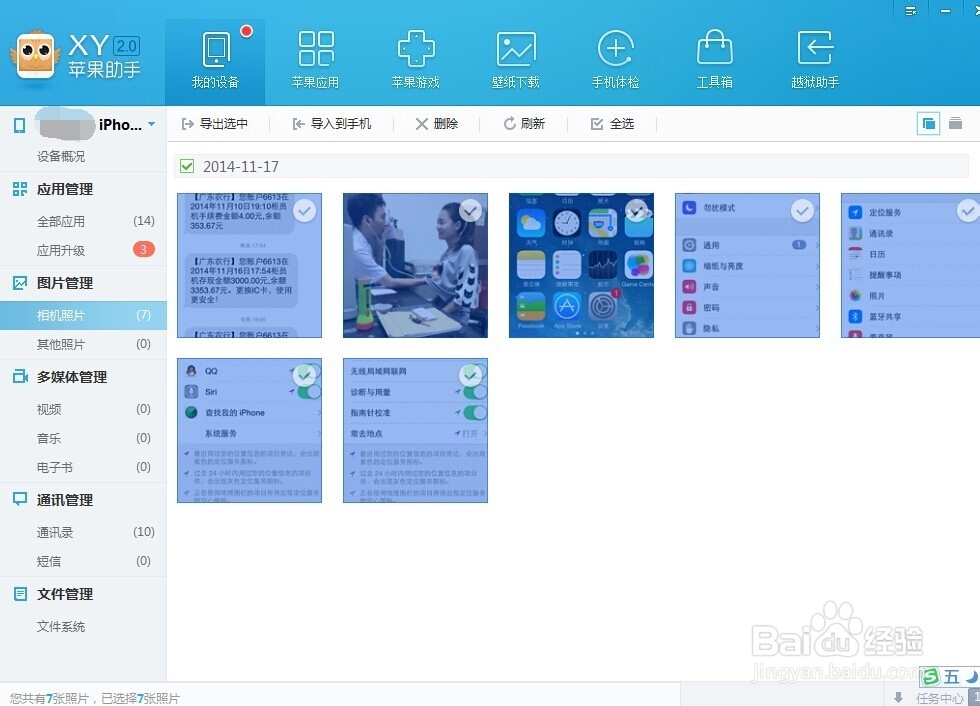
Task: Open the doctor and patient photo thumbnail
Action: (x=416, y=266)
